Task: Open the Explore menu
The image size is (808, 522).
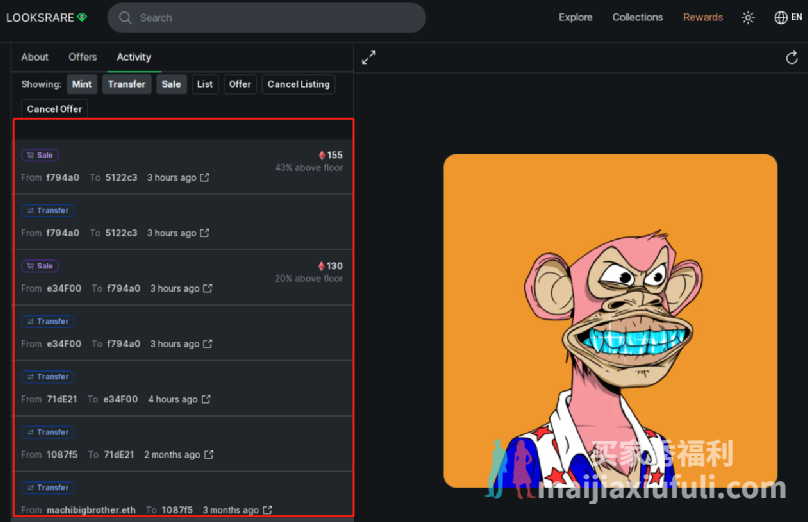Action: tap(575, 17)
